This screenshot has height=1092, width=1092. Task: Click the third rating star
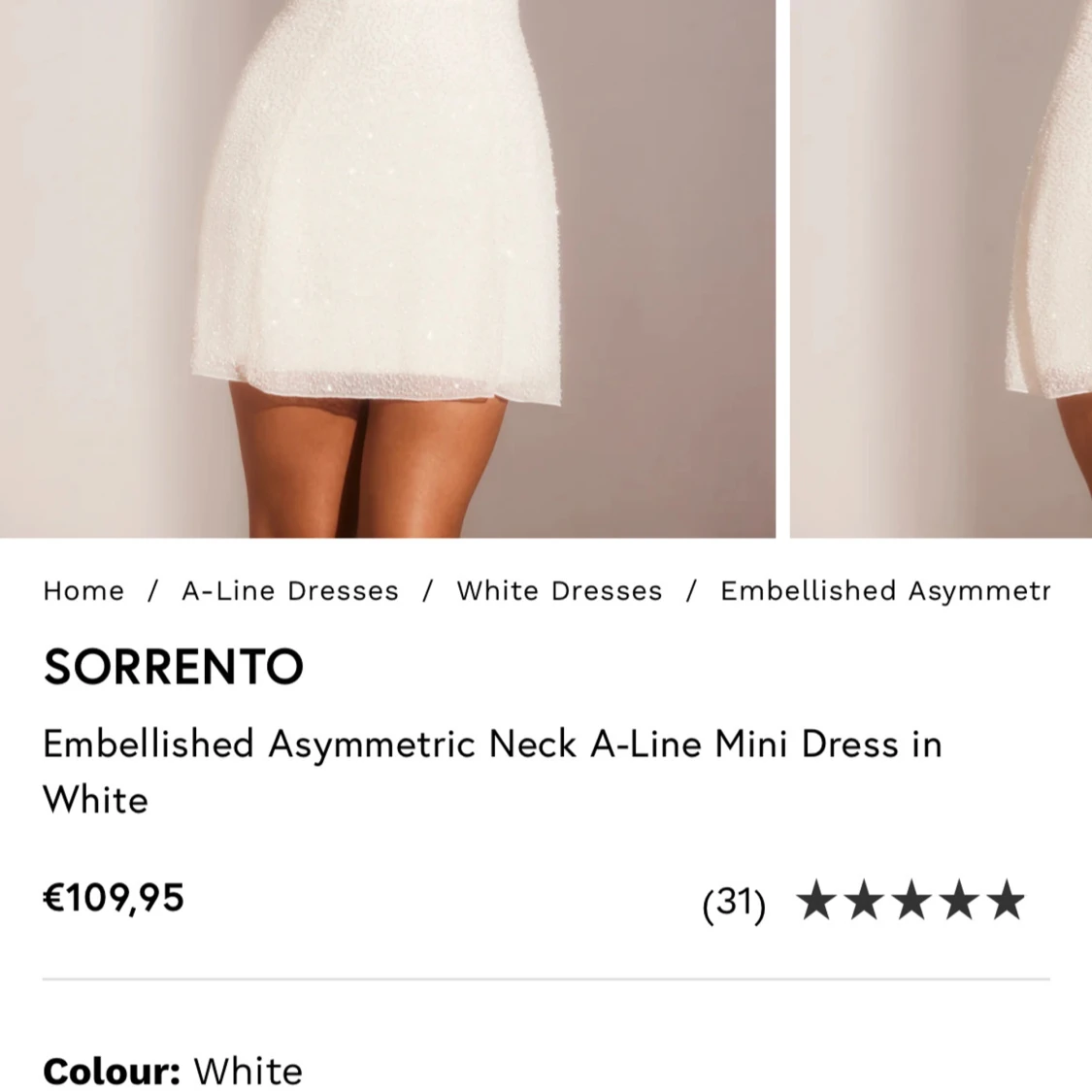[911, 900]
